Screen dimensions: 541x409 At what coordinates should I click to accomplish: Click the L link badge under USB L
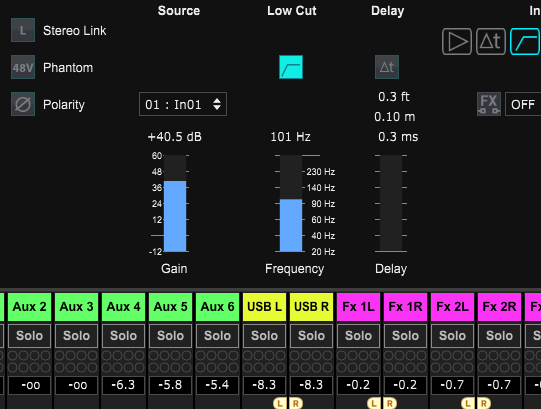280,403
